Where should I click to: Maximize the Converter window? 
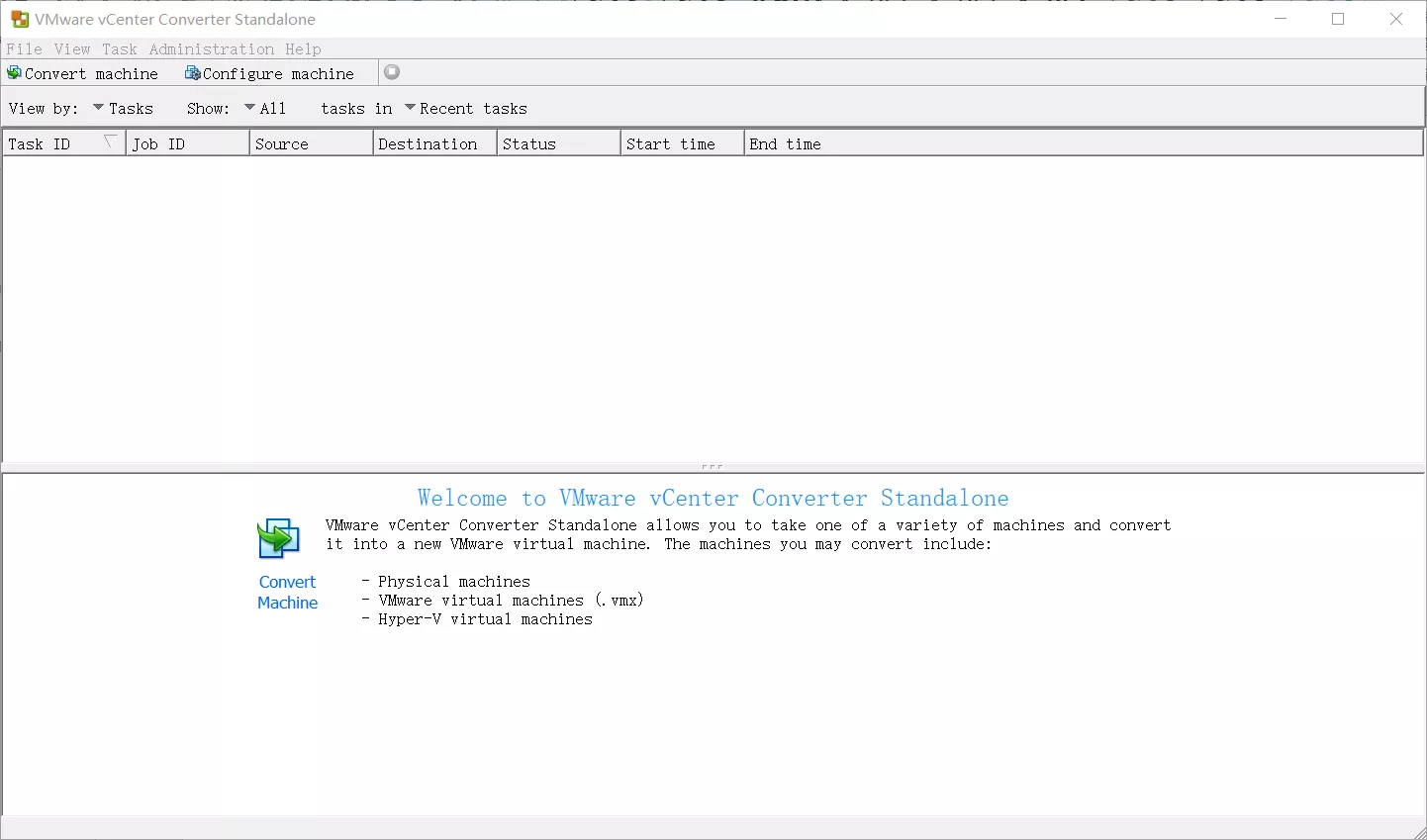coord(1338,19)
